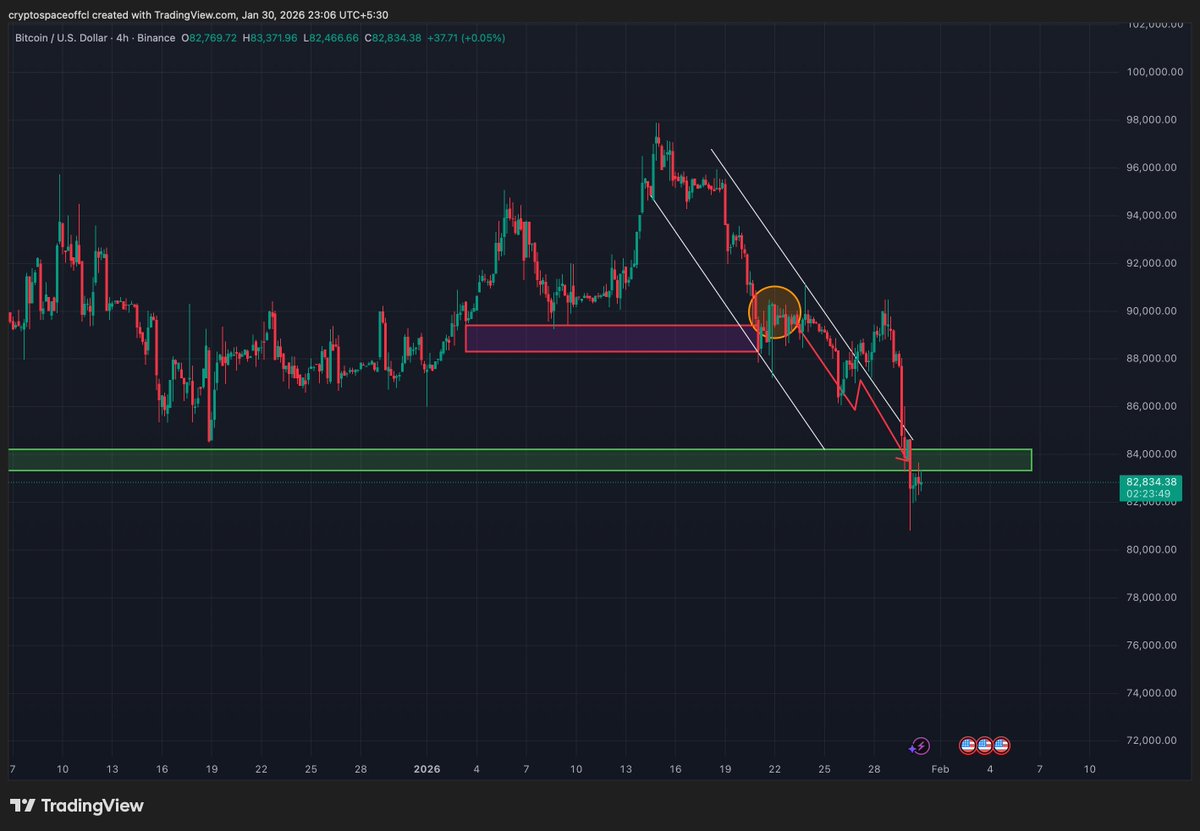
Task: Click the 92,000.00 price axis label
Action: (1151, 263)
